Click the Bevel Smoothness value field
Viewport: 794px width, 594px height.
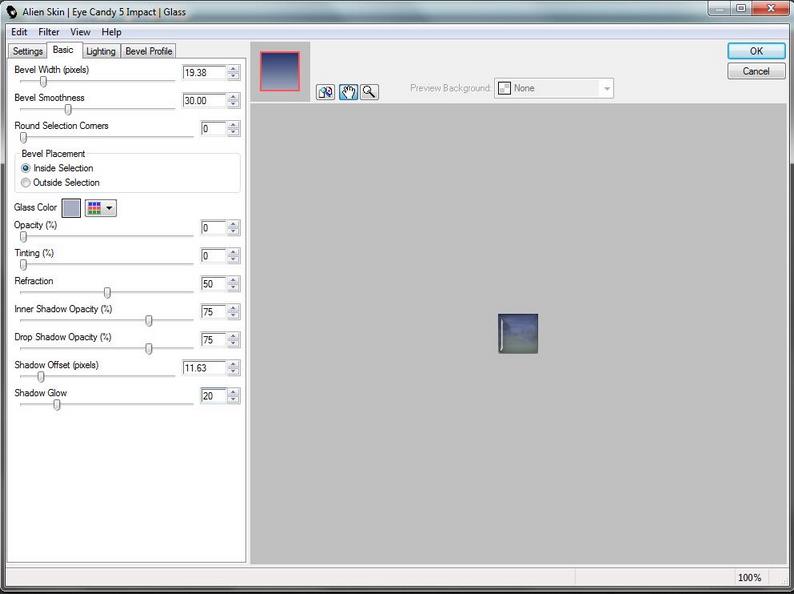click(x=204, y=101)
